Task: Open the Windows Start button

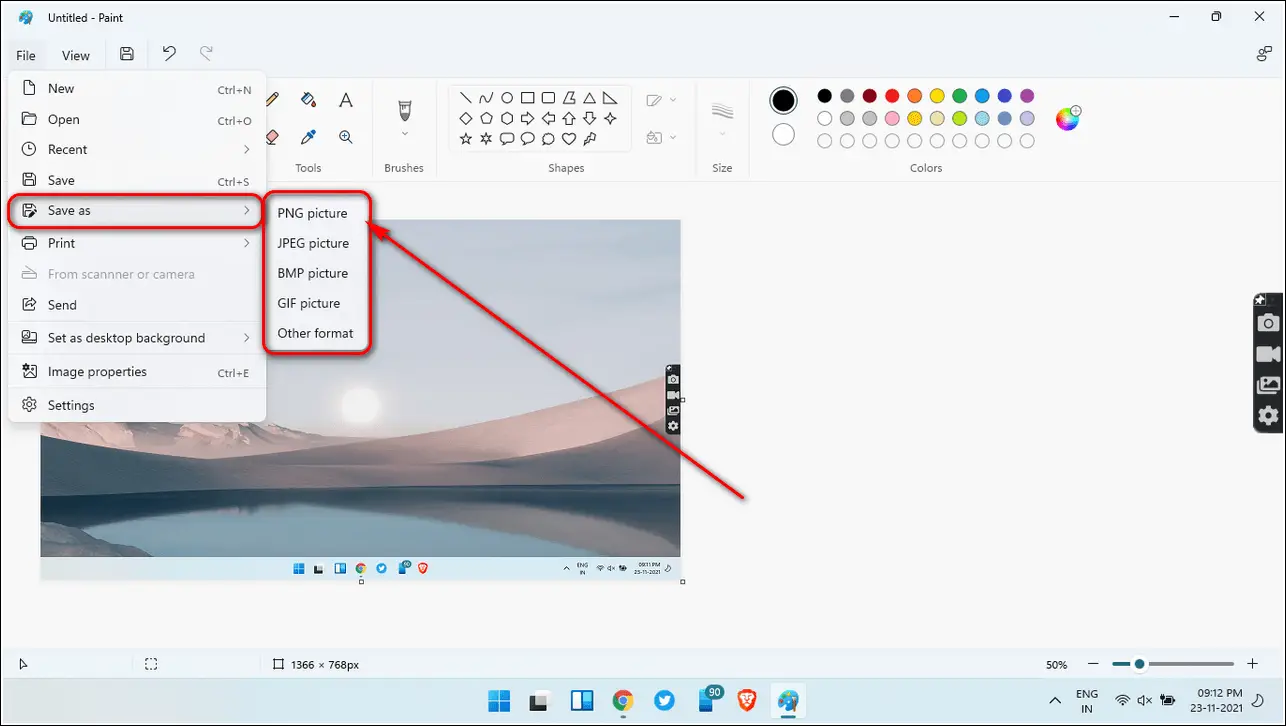Action: 498,700
